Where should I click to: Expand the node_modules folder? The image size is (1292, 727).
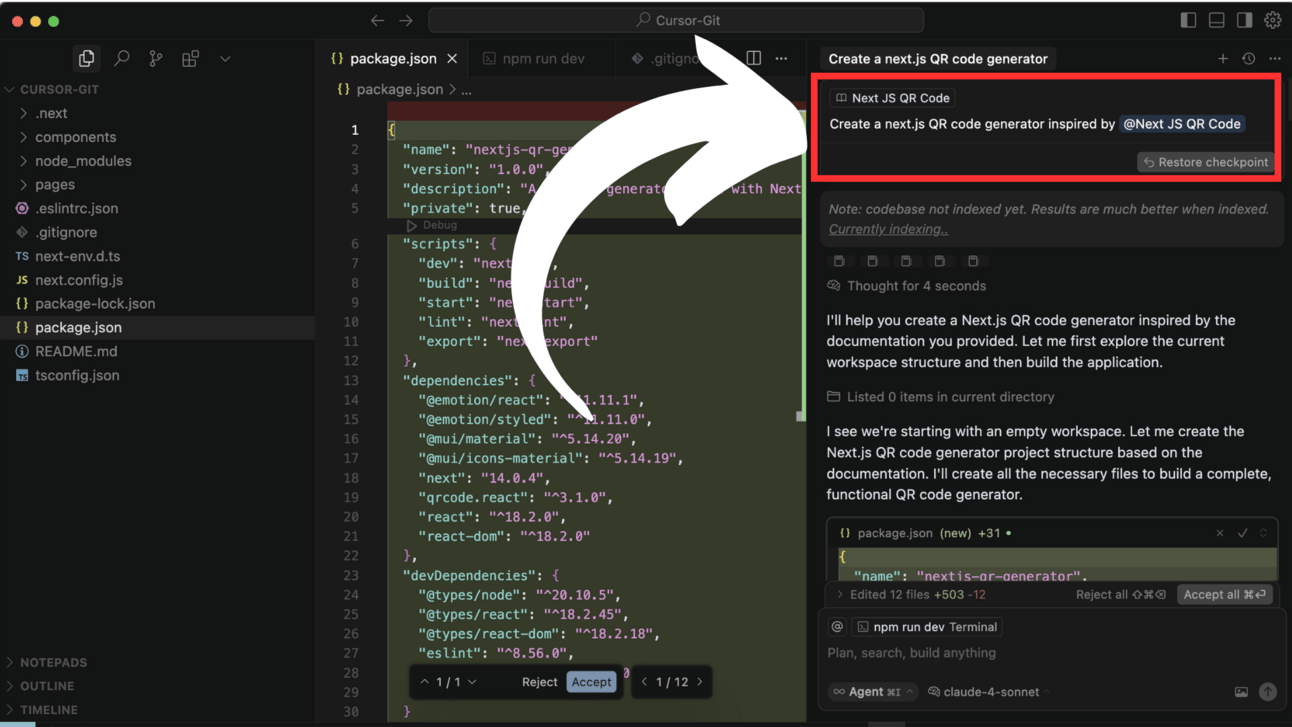23,161
